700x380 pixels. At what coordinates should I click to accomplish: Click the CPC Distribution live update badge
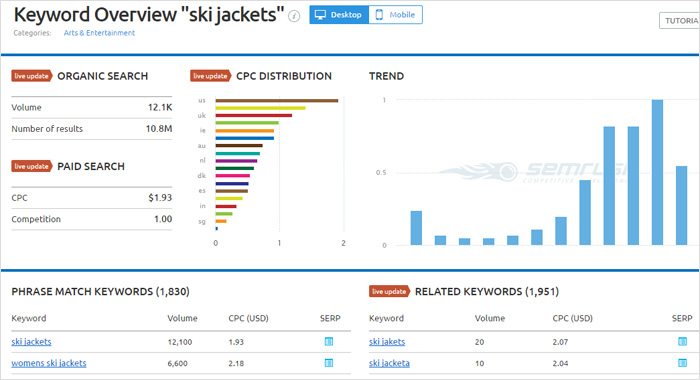[x=210, y=76]
